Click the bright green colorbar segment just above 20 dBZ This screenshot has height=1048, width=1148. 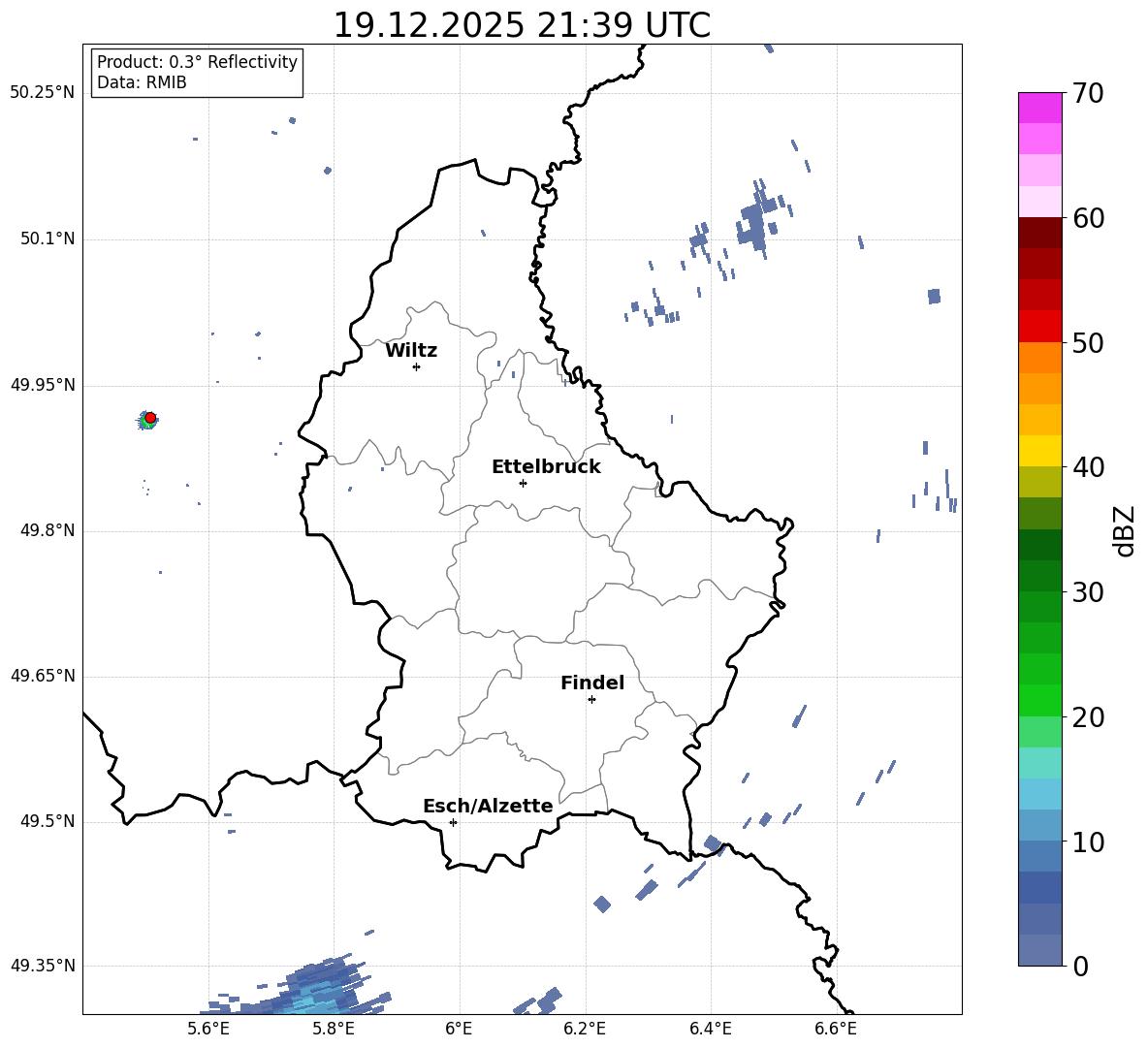coord(1039,700)
